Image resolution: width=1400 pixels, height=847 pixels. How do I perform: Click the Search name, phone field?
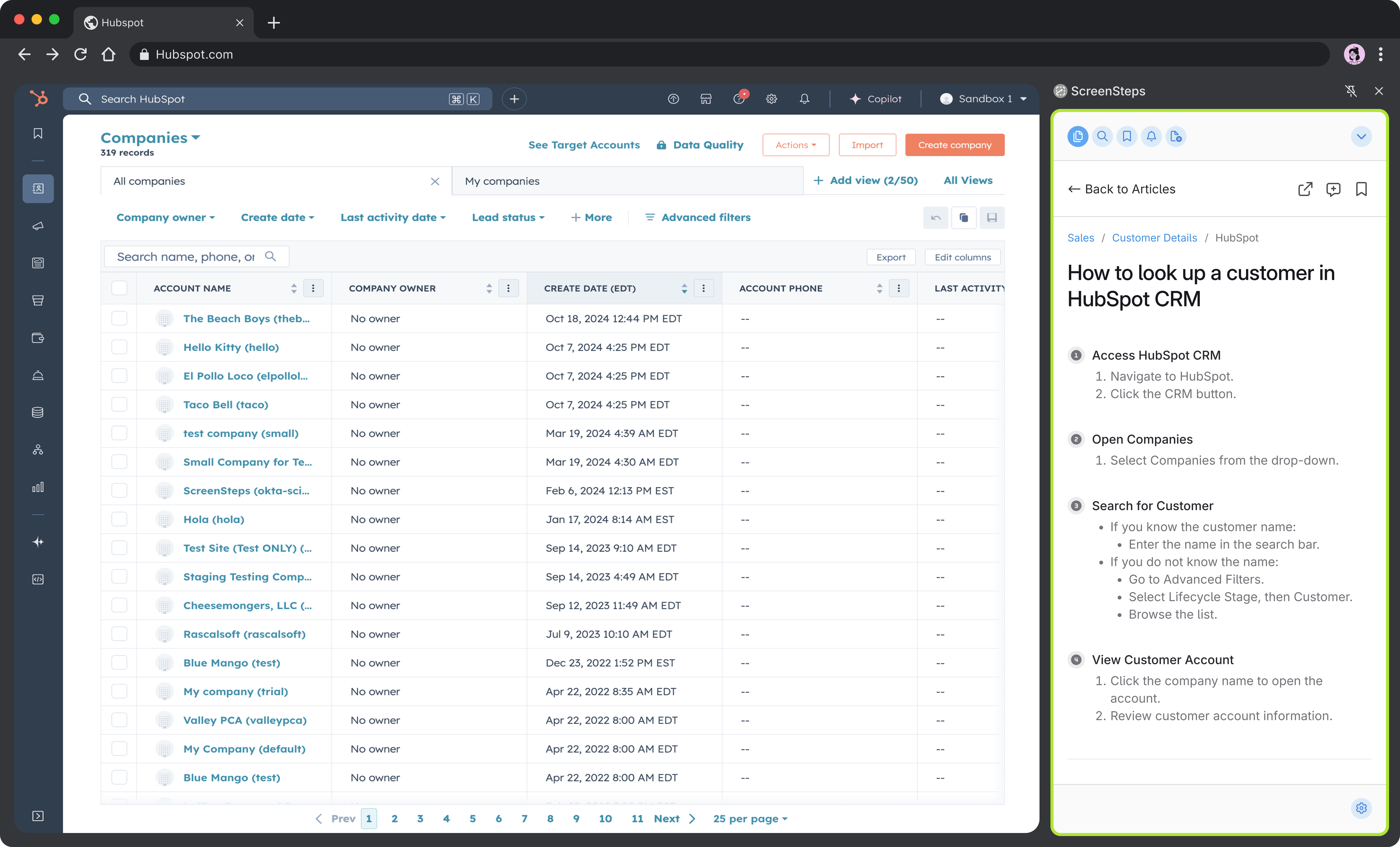197,257
